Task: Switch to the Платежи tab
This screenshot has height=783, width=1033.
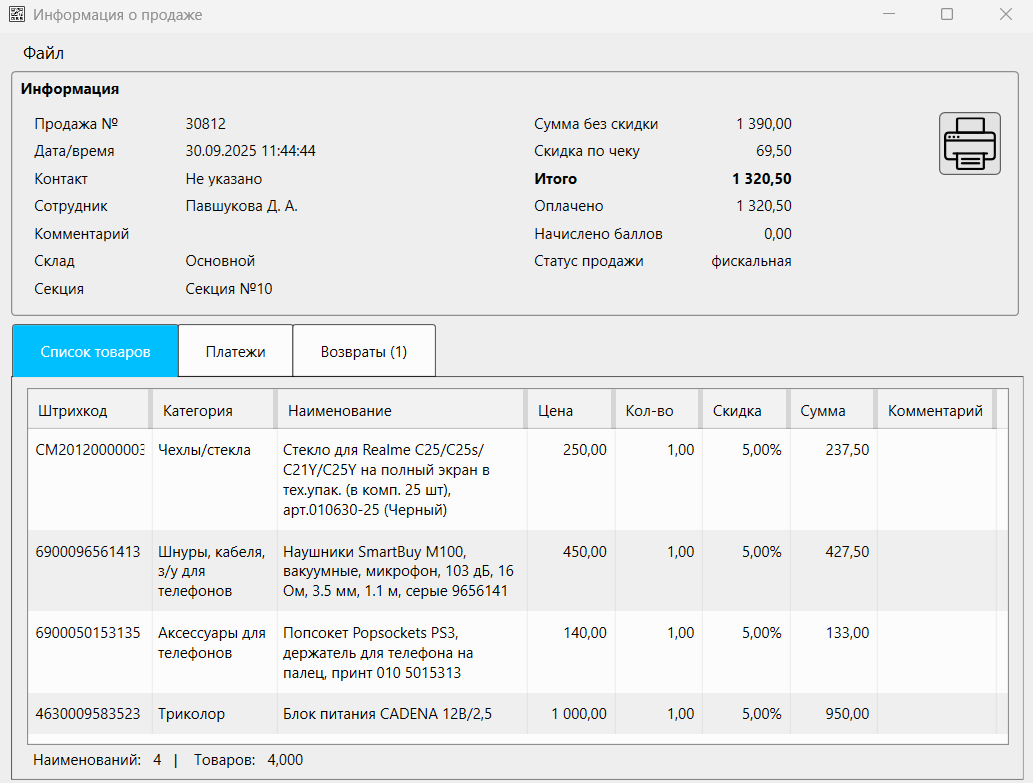Action: pyautogui.click(x=235, y=351)
